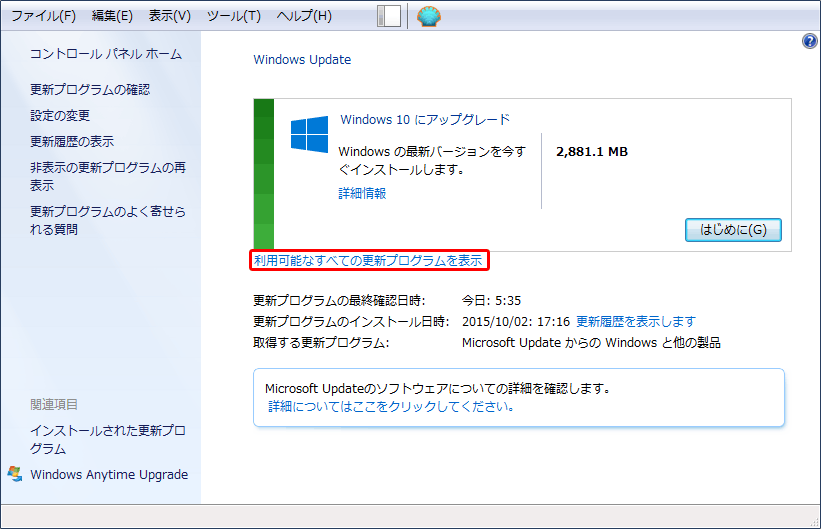The image size is (821, 529).
Task: Click the orange shell toolbar icon
Action: coord(429,16)
